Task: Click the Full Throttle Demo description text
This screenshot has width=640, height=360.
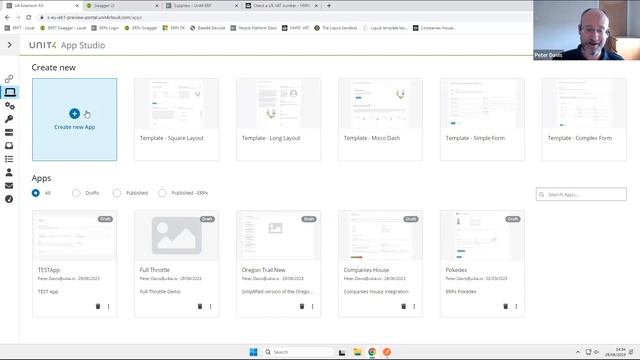Action: 160,291
